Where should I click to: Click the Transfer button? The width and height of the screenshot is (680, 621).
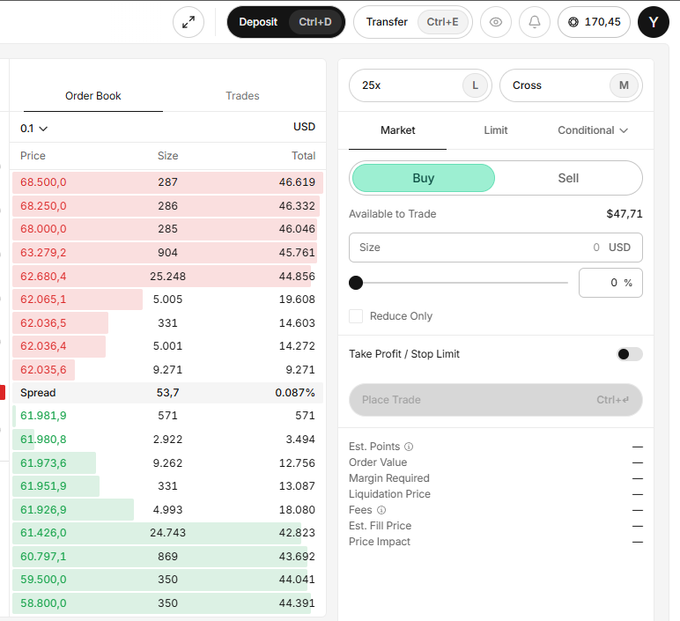click(x=412, y=22)
